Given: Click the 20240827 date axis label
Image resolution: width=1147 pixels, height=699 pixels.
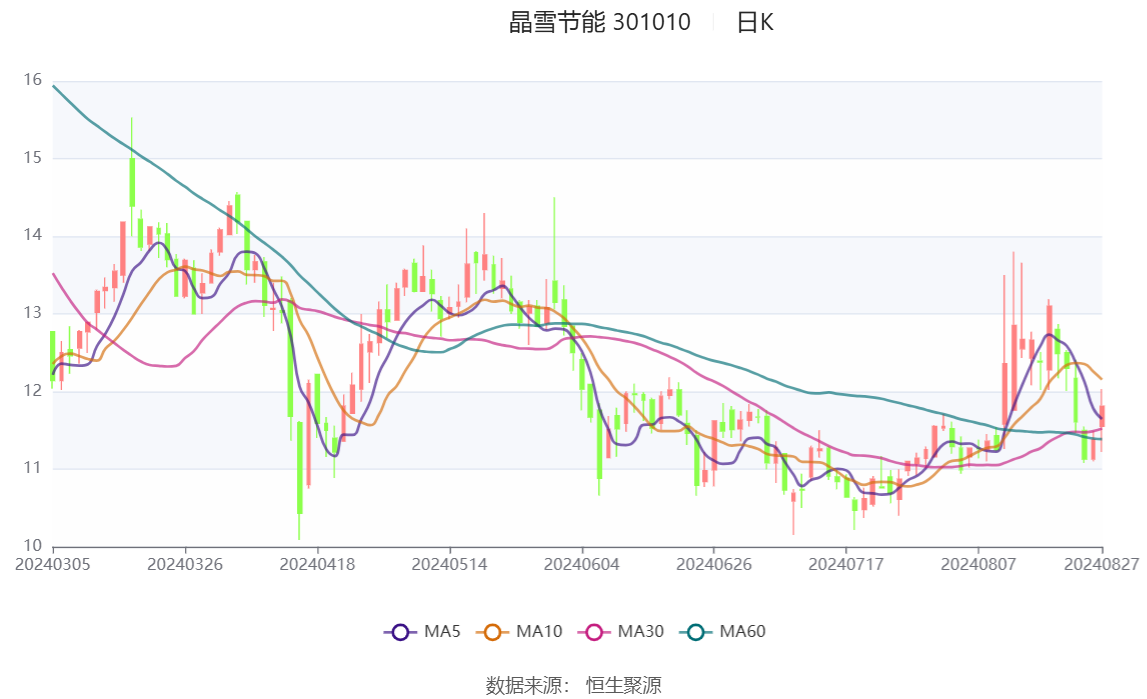Looking at the screenshot, I should click(x=1102, y=564).
